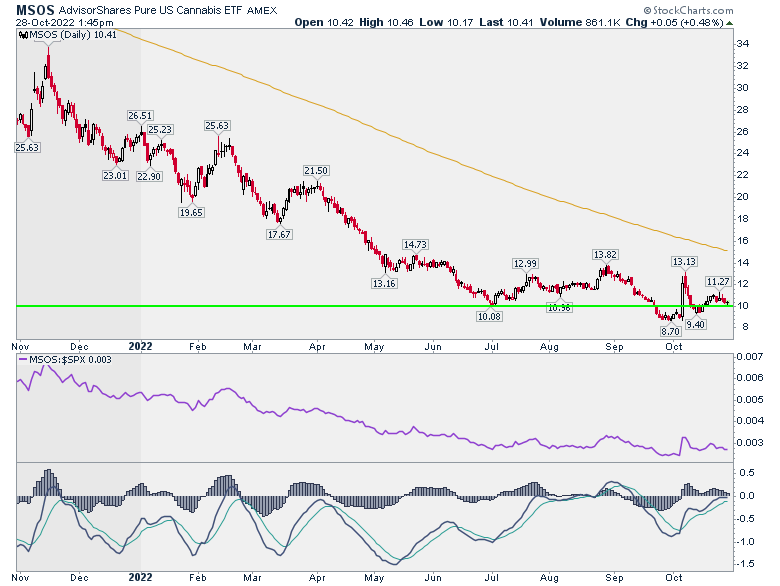This screenshot has width=780, height=586.
Task: Click the MSOS:$SPX 0.003 legend
Action: point(65,360)
